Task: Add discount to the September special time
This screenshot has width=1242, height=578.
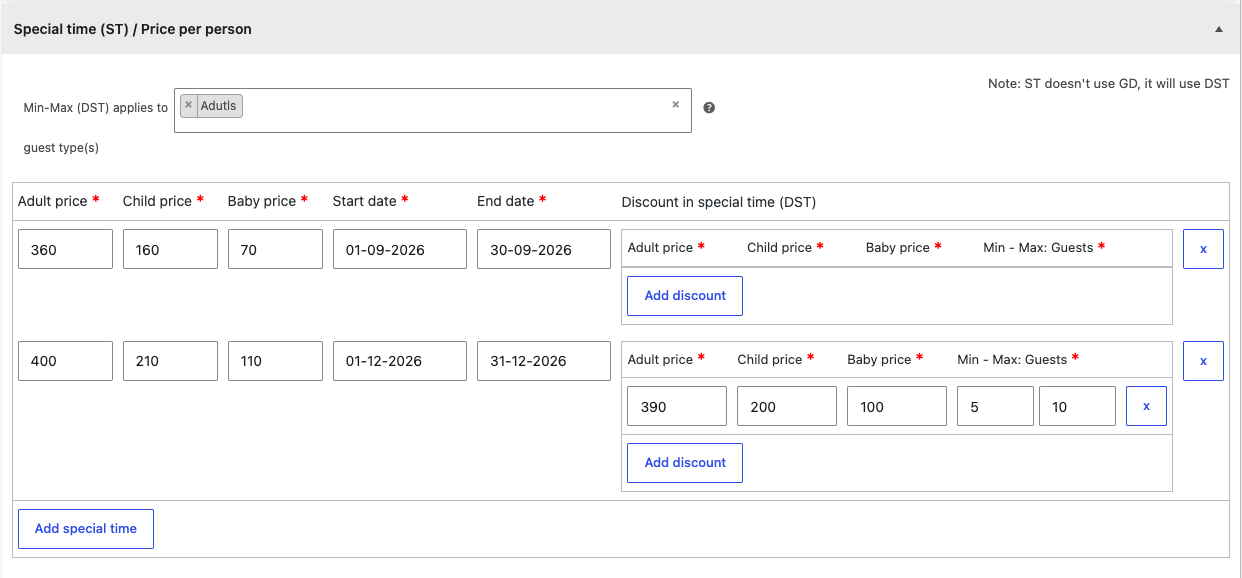Action: click(685, 296)
